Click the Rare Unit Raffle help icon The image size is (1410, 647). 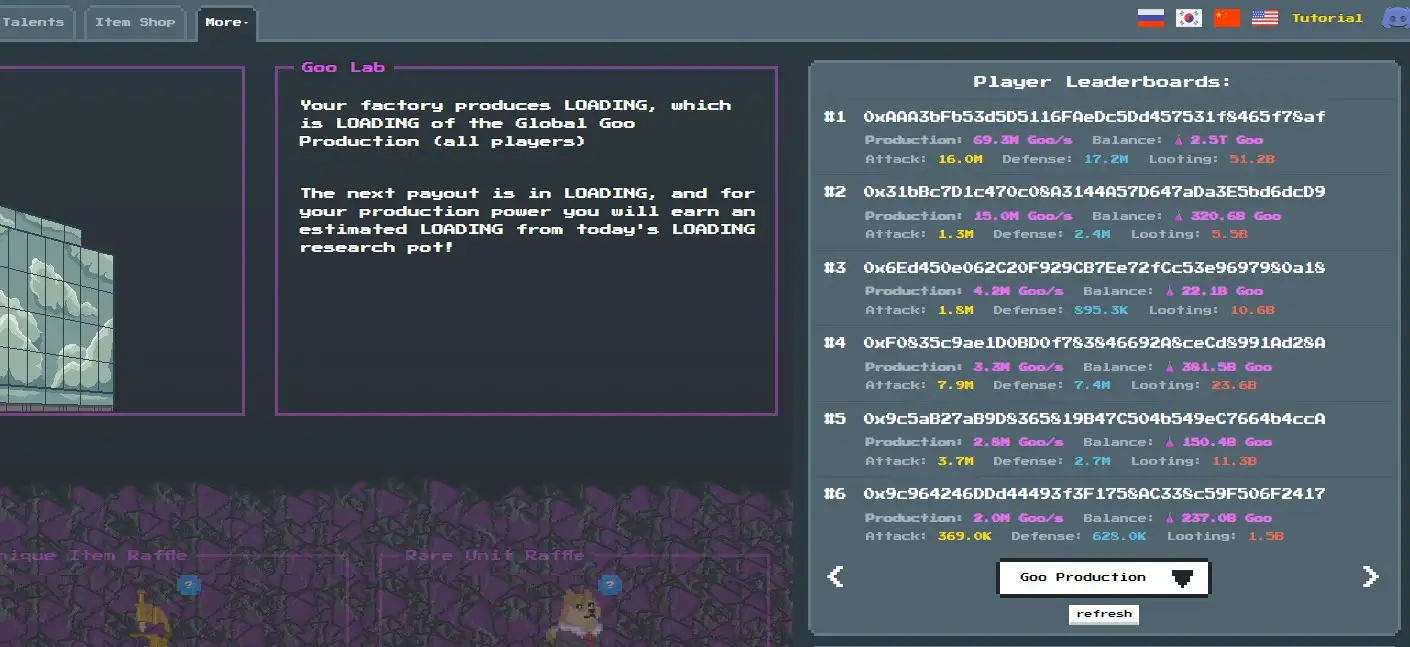[609, 585]
